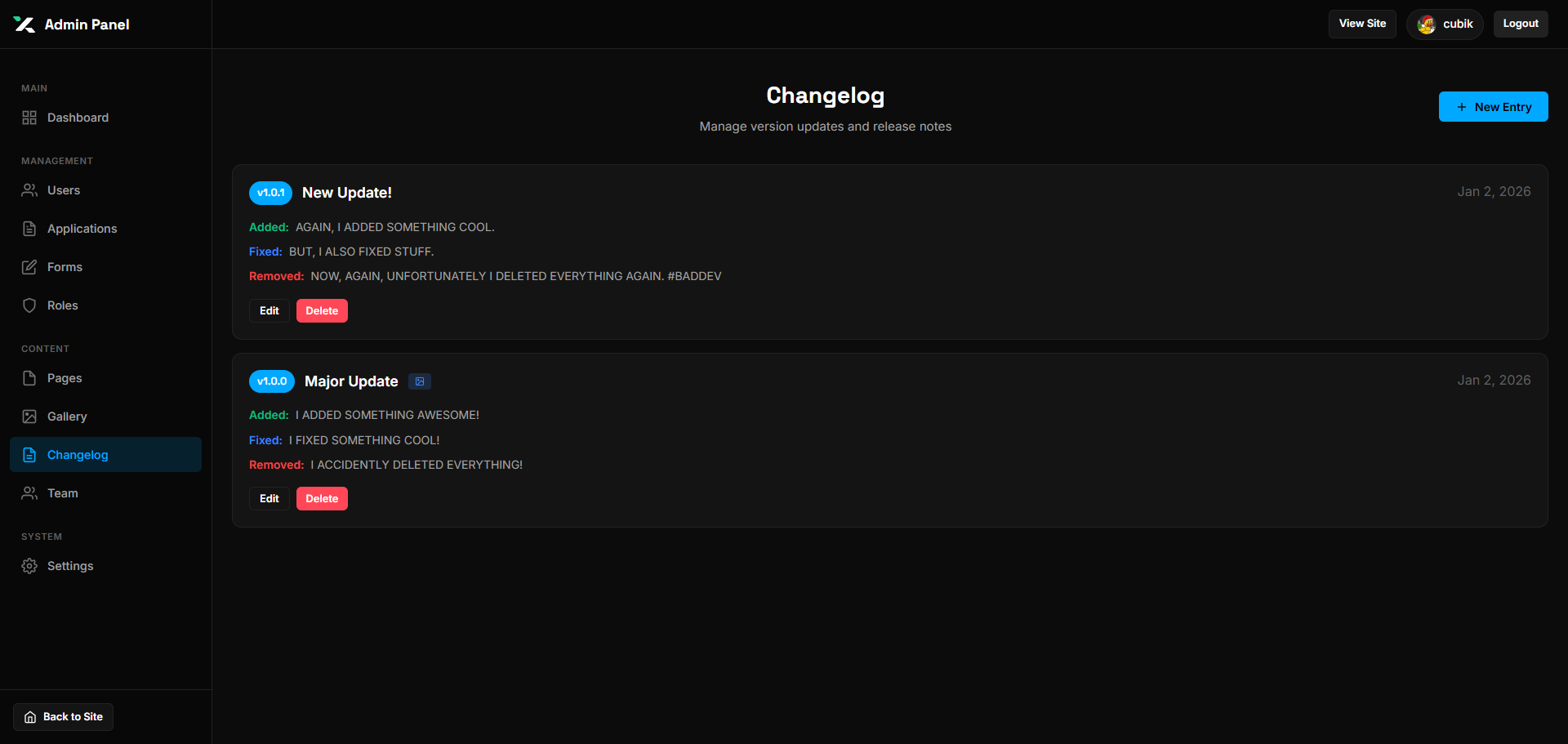Click the SYSTEM section label
1568x744 pixels.
(x=42, y=537)
